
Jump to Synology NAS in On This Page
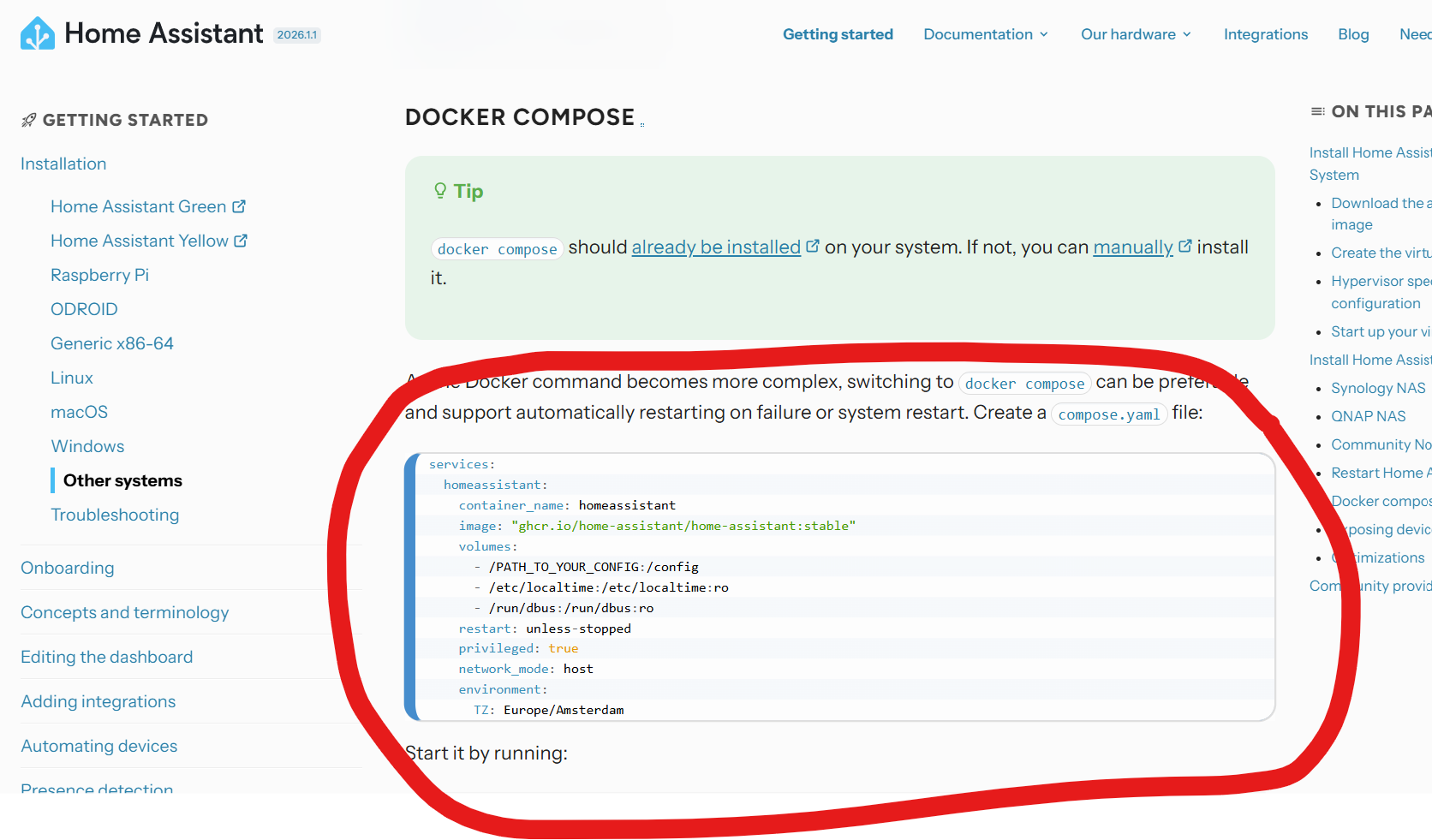coord(1378,388)
